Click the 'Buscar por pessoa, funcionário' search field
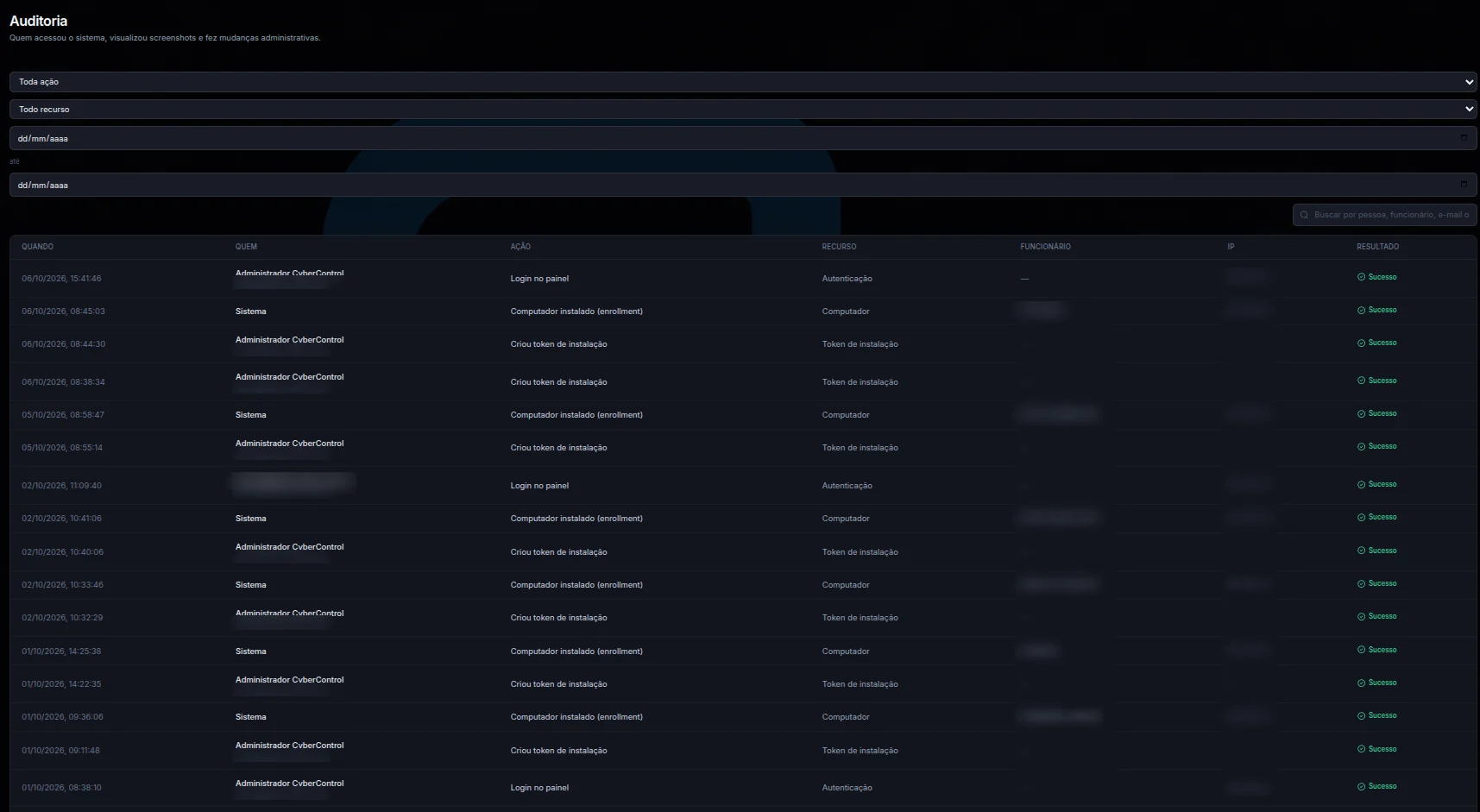The image size is (1480, 812). [1385, 215]
